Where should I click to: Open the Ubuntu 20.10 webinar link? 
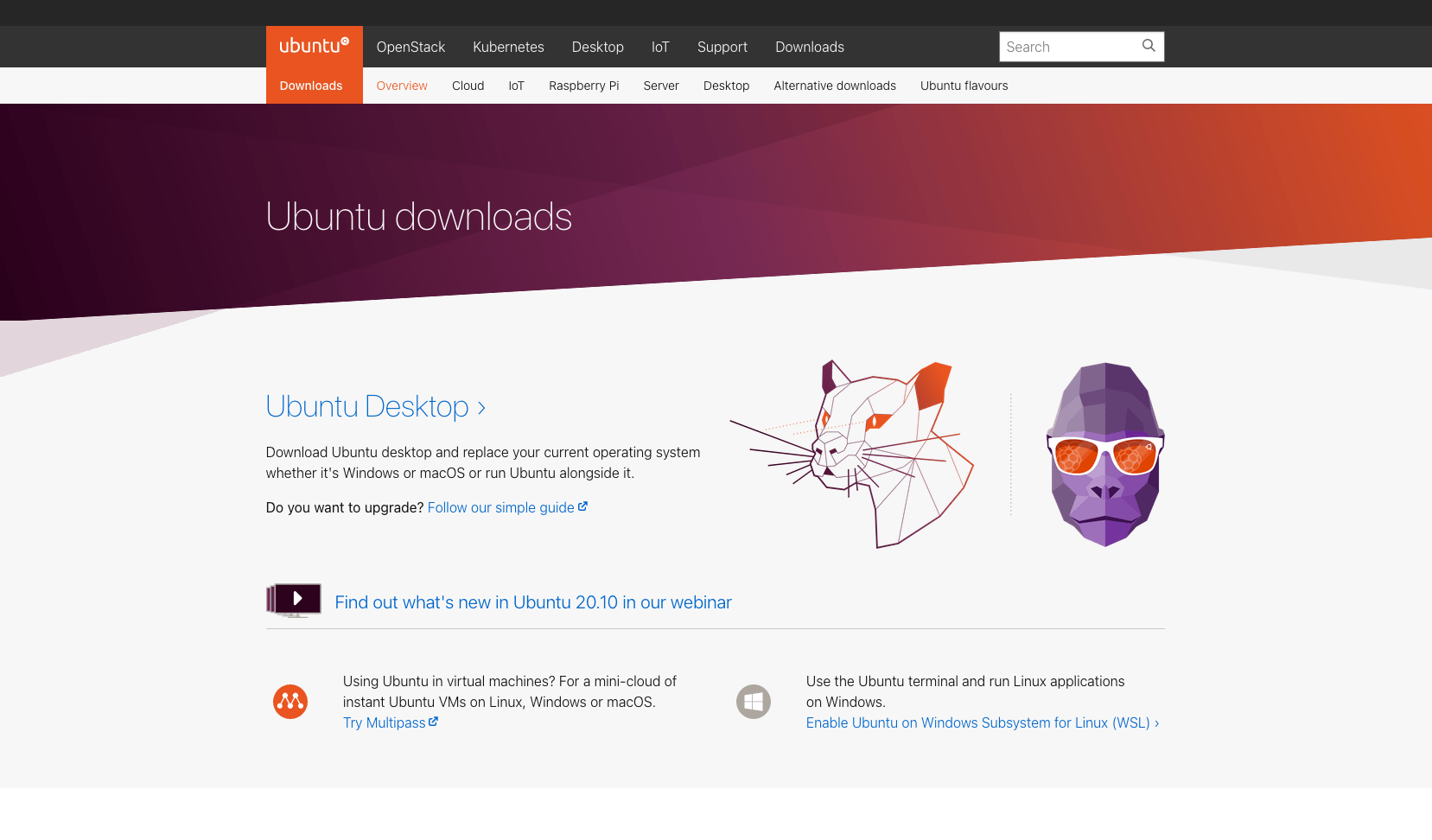point(533,602)
